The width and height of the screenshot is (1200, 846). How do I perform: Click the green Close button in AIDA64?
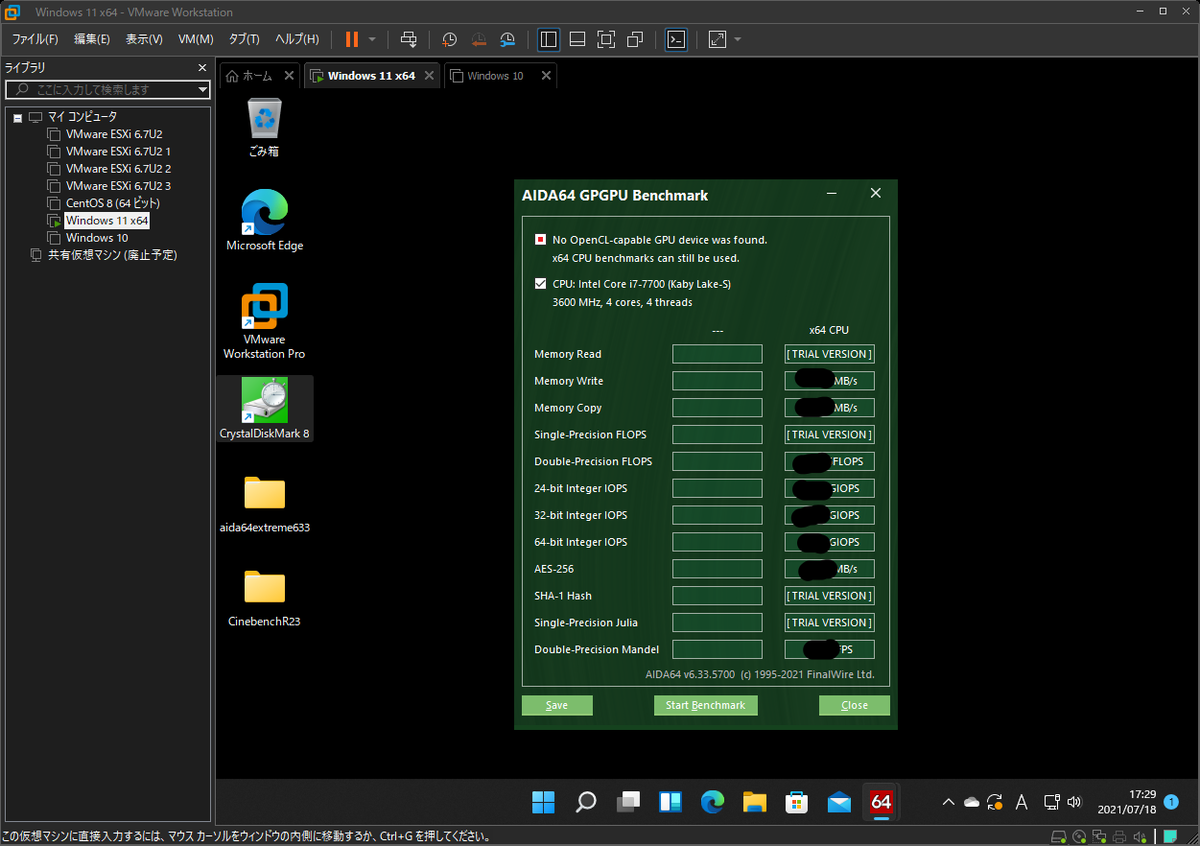point(854,705)
